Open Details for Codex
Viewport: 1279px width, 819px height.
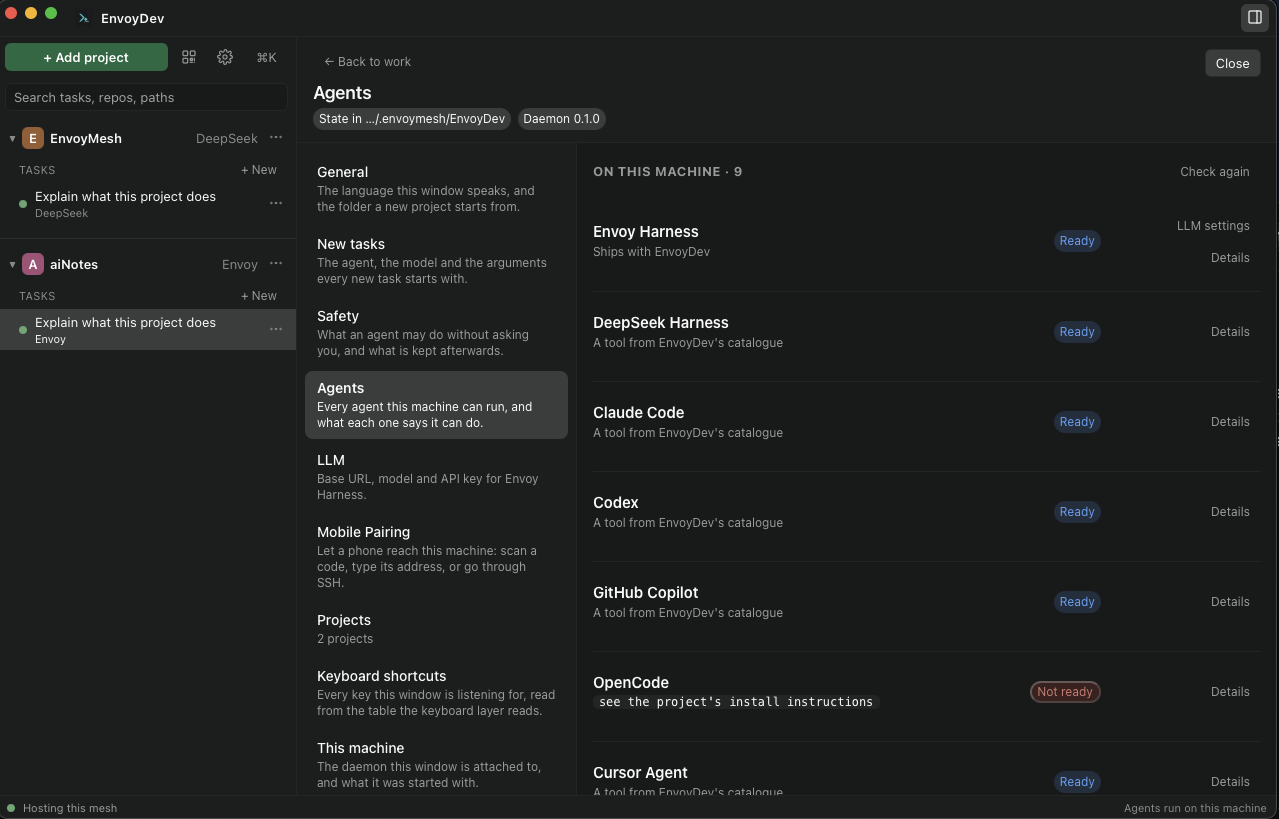click(1230, 511)
